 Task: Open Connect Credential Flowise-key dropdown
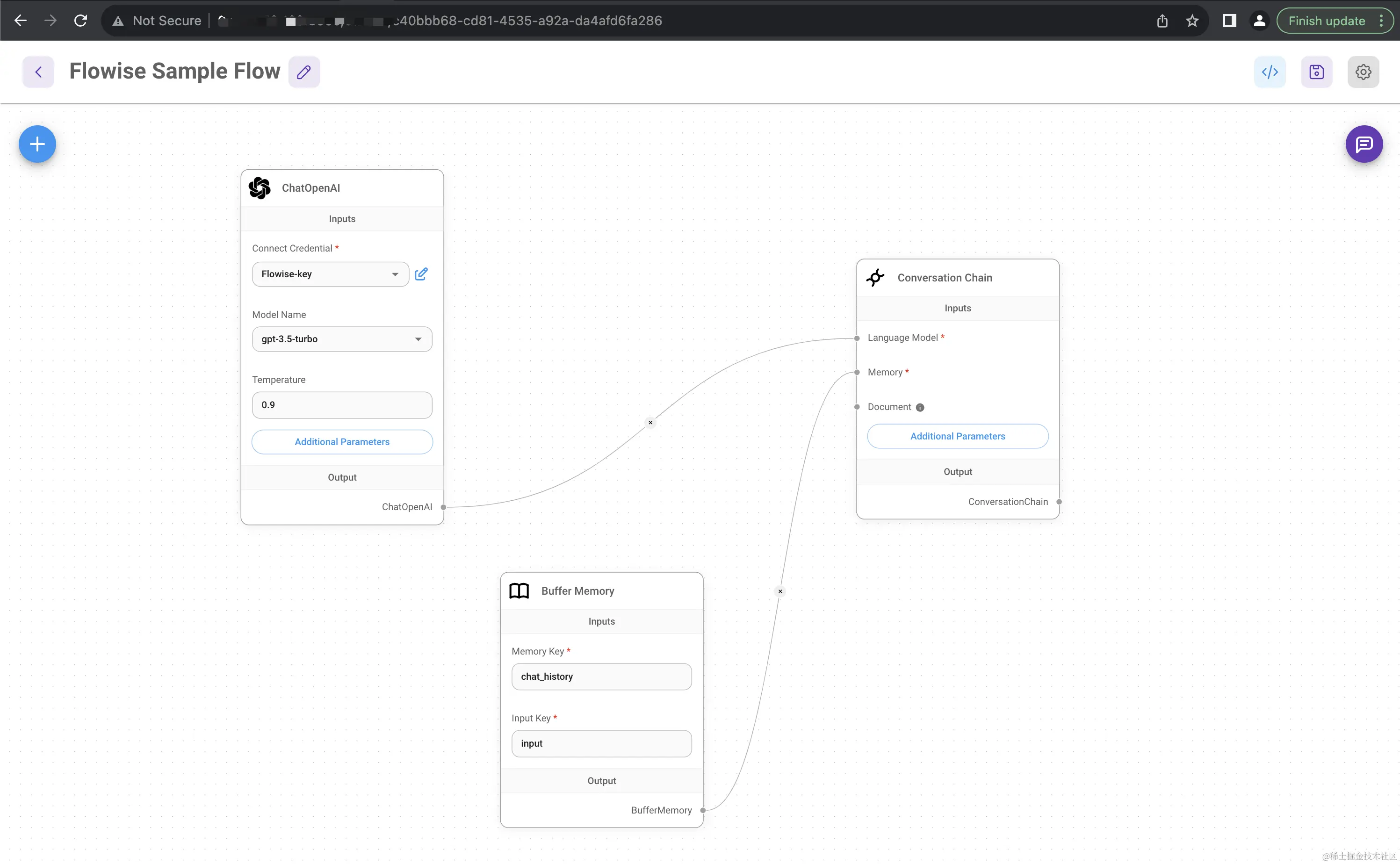[x=330, y=274]
